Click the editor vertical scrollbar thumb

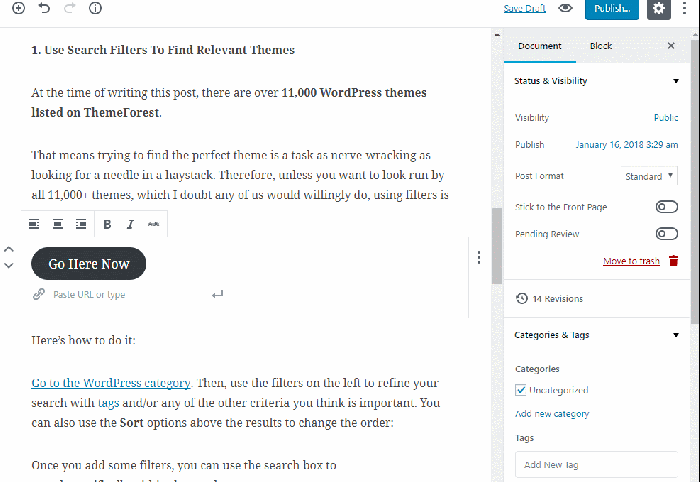(x=497, y=246)
